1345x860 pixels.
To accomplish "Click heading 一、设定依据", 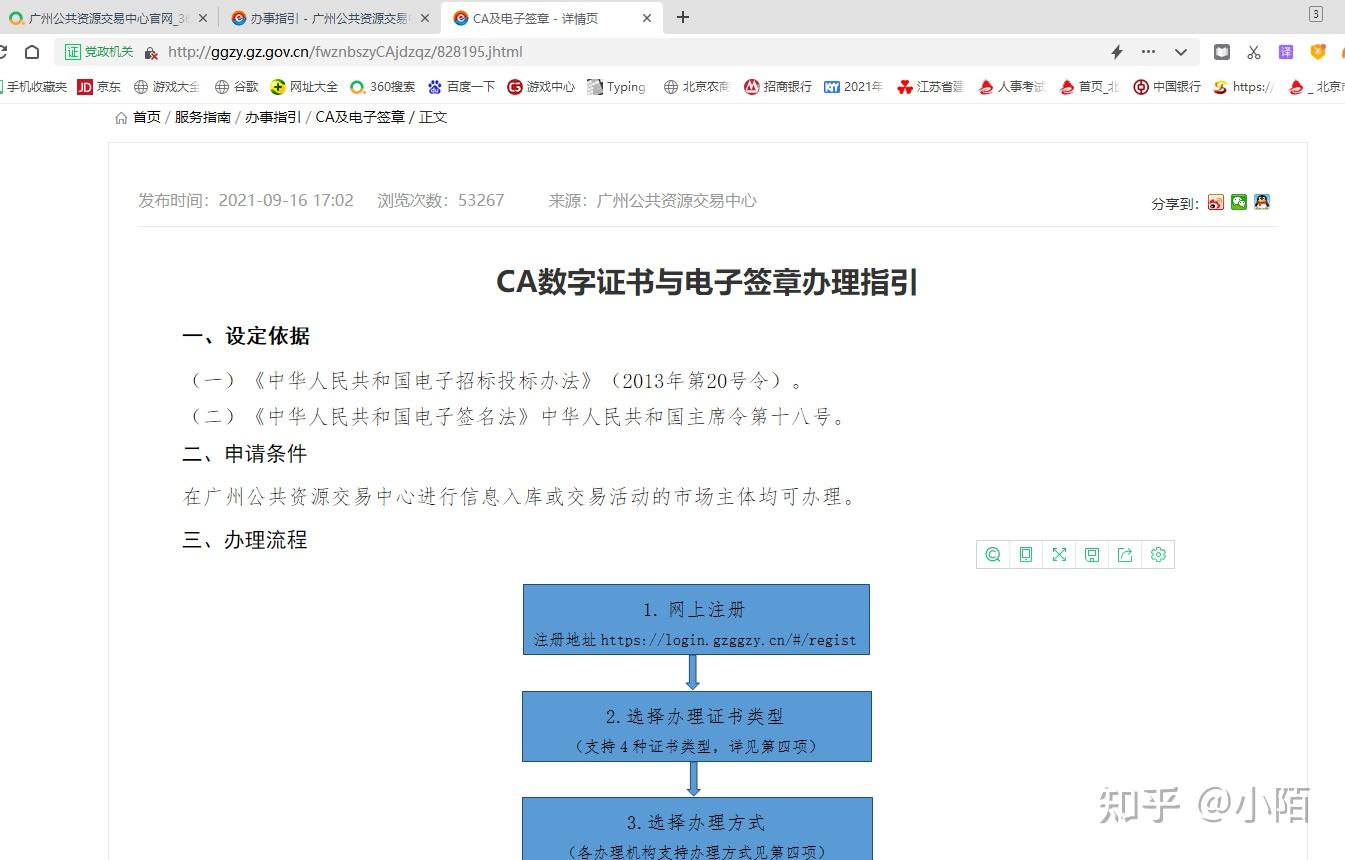I will click(x=246, y=336).
